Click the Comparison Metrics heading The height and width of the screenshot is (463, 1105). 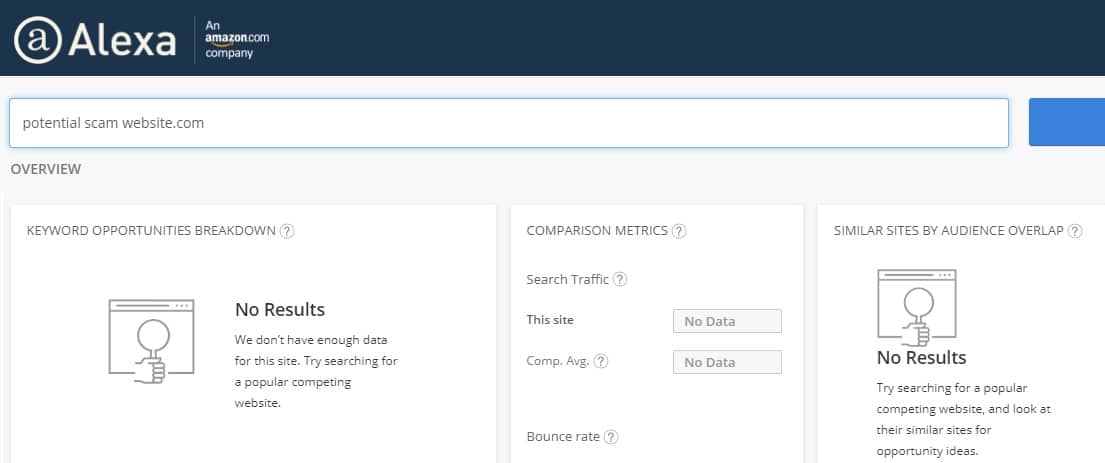(x=597, y=231)
